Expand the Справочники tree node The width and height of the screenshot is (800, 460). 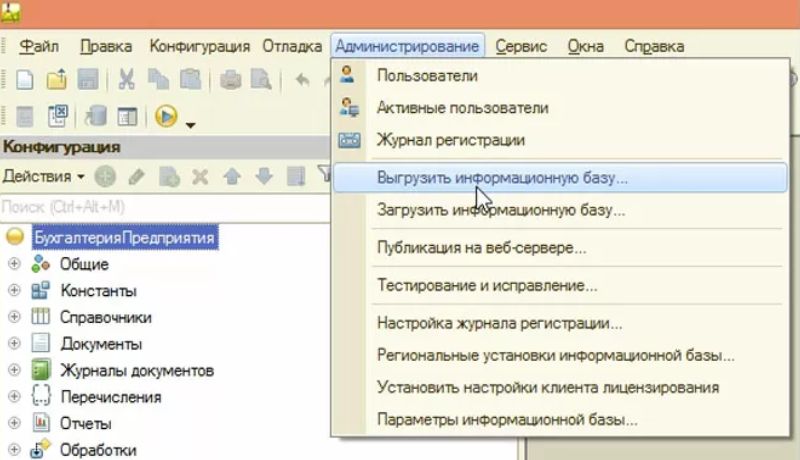14,317
